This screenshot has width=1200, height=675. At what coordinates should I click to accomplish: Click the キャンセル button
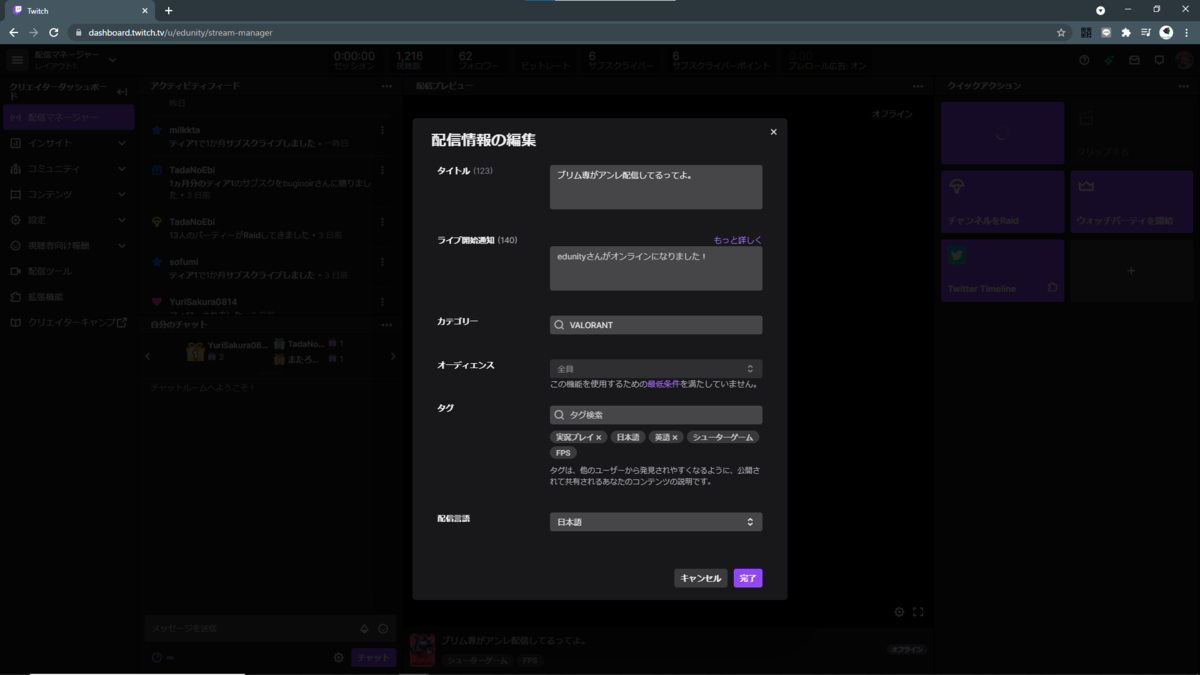click(700, 578)
